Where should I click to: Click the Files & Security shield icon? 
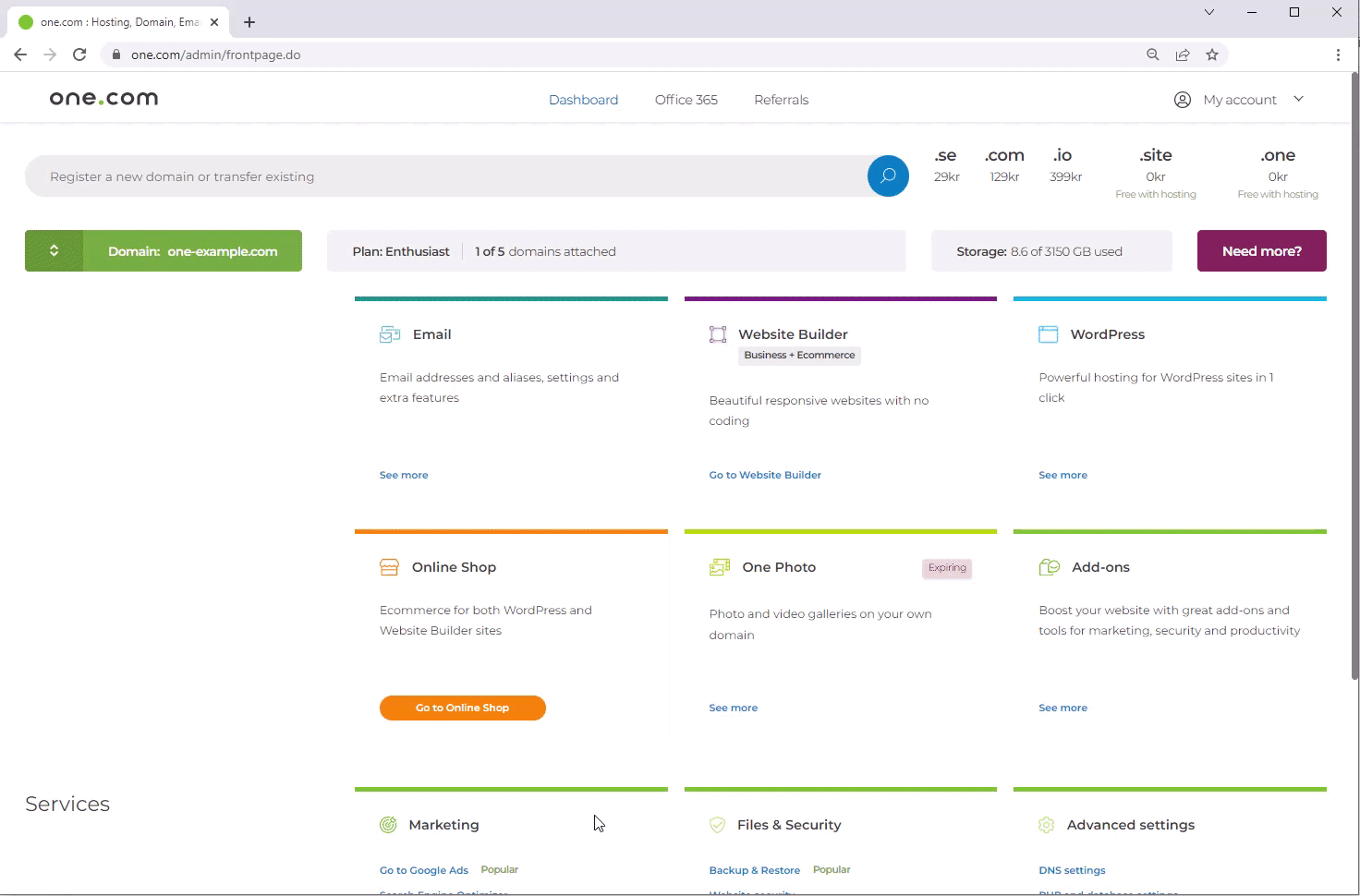(x=717, y=825)
